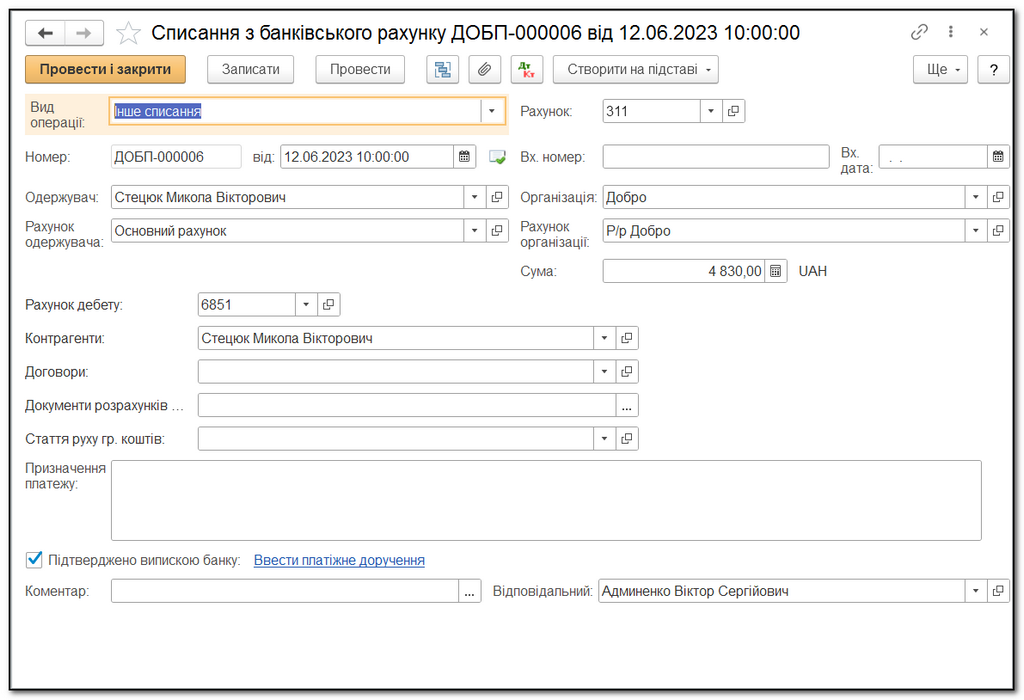Open calendar for Вх. дата field
The height and width of the screenshot is (700, 1024).
point(998,157)
